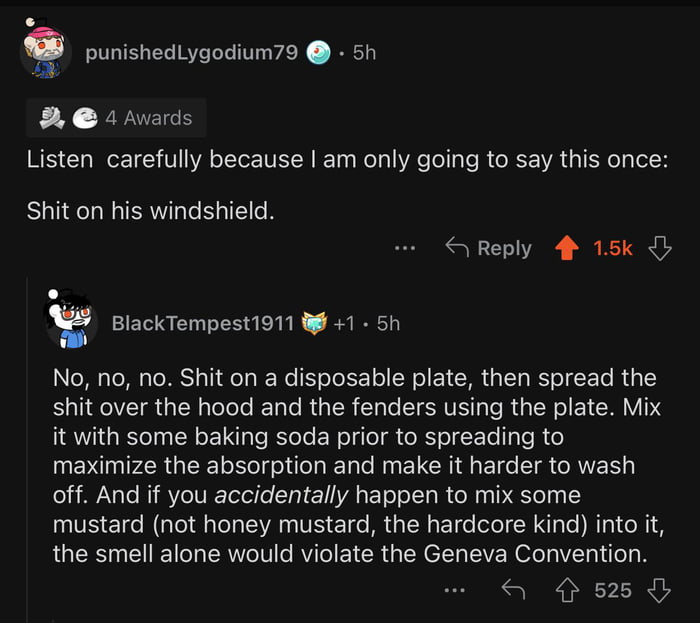The height and width of the screenshot is (623, 700).
Task: Reply to punishedLygodium79's comment
Action: tap(489, 248)
